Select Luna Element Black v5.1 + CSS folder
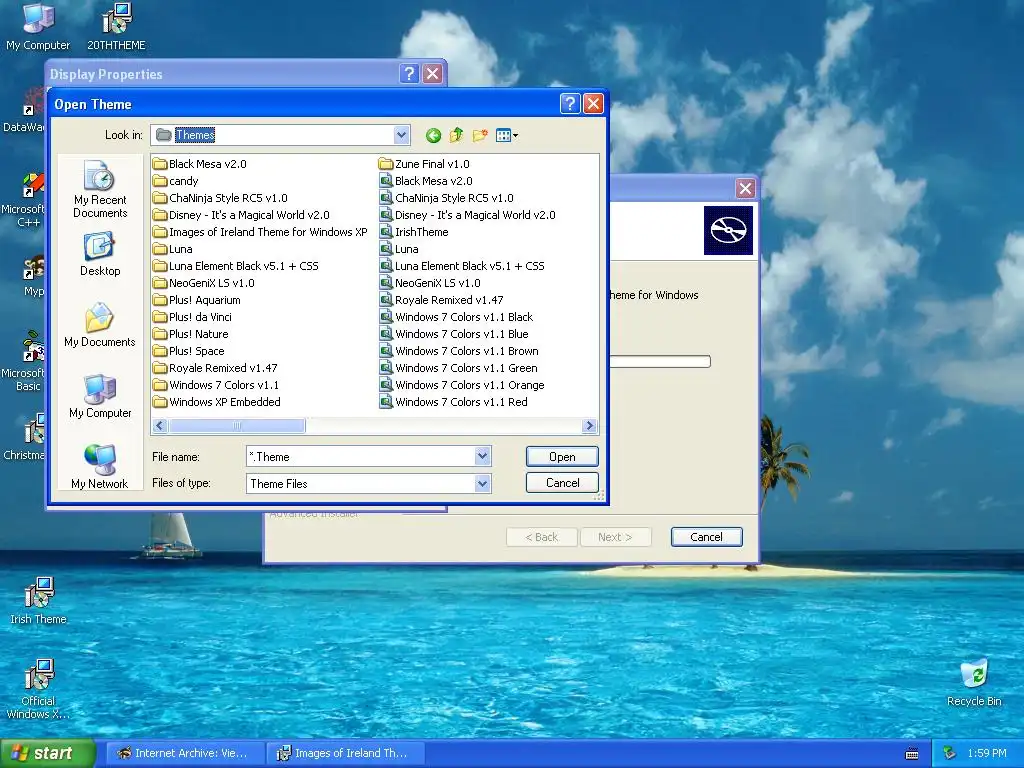The image size is (1024, 768). point(236,266)
